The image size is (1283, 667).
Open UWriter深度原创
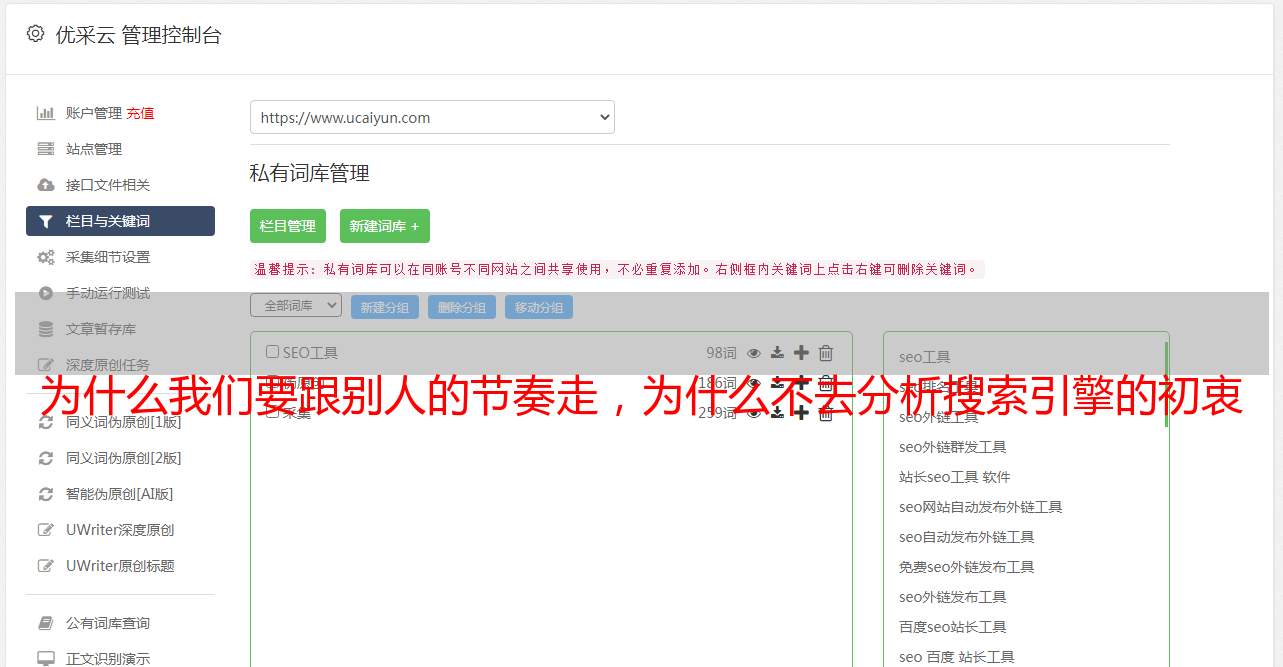120,530
